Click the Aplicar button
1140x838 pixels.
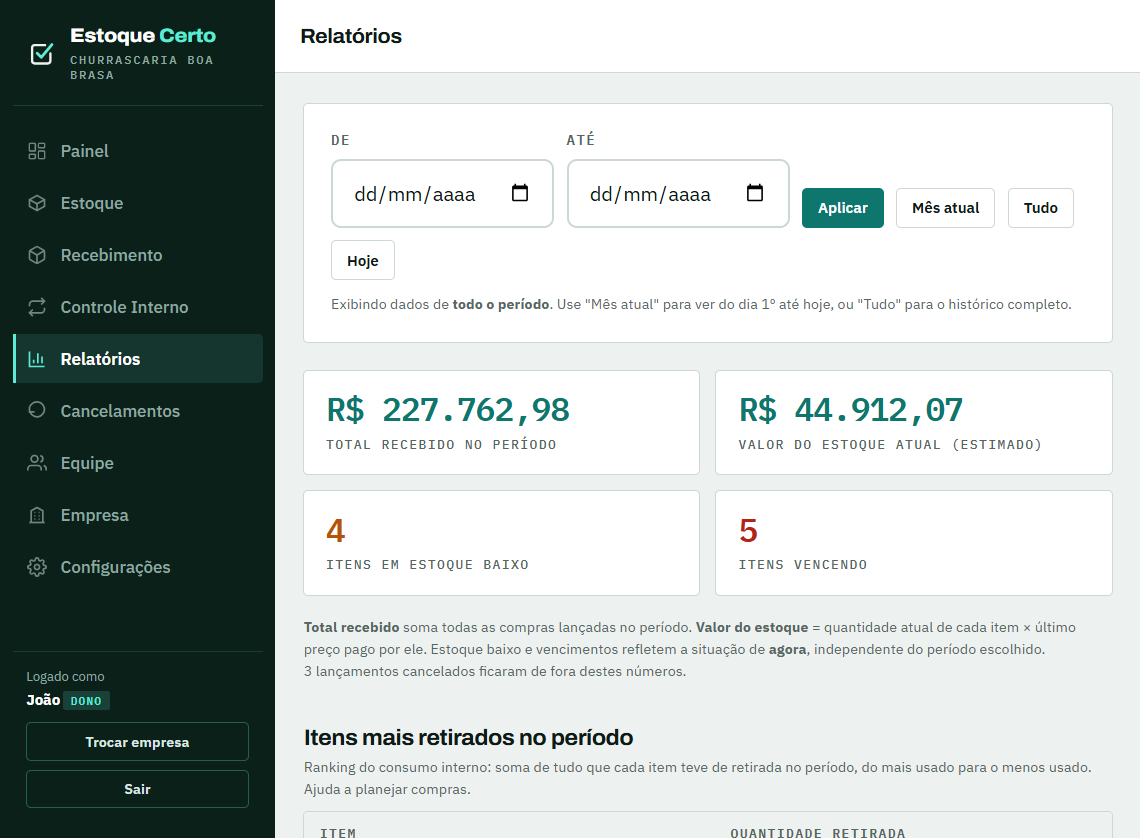point(843,208)
